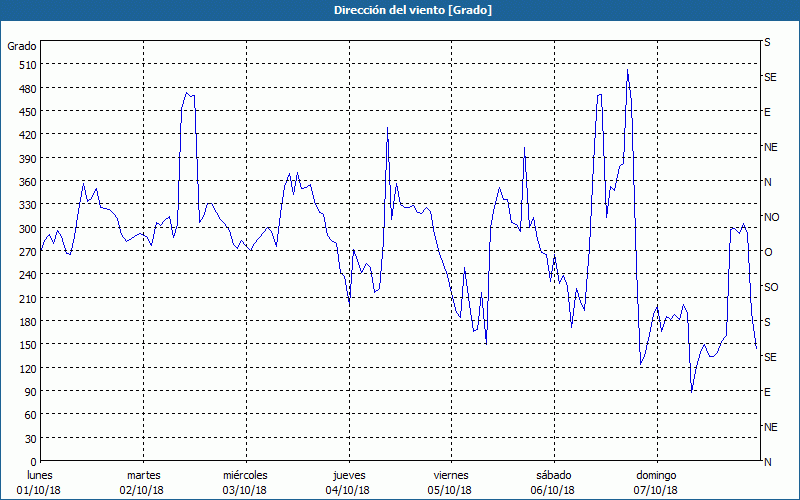Viewport: 800px width, 500px height.
Task: Select the 300 degree axis label
Action: [28, 229]
